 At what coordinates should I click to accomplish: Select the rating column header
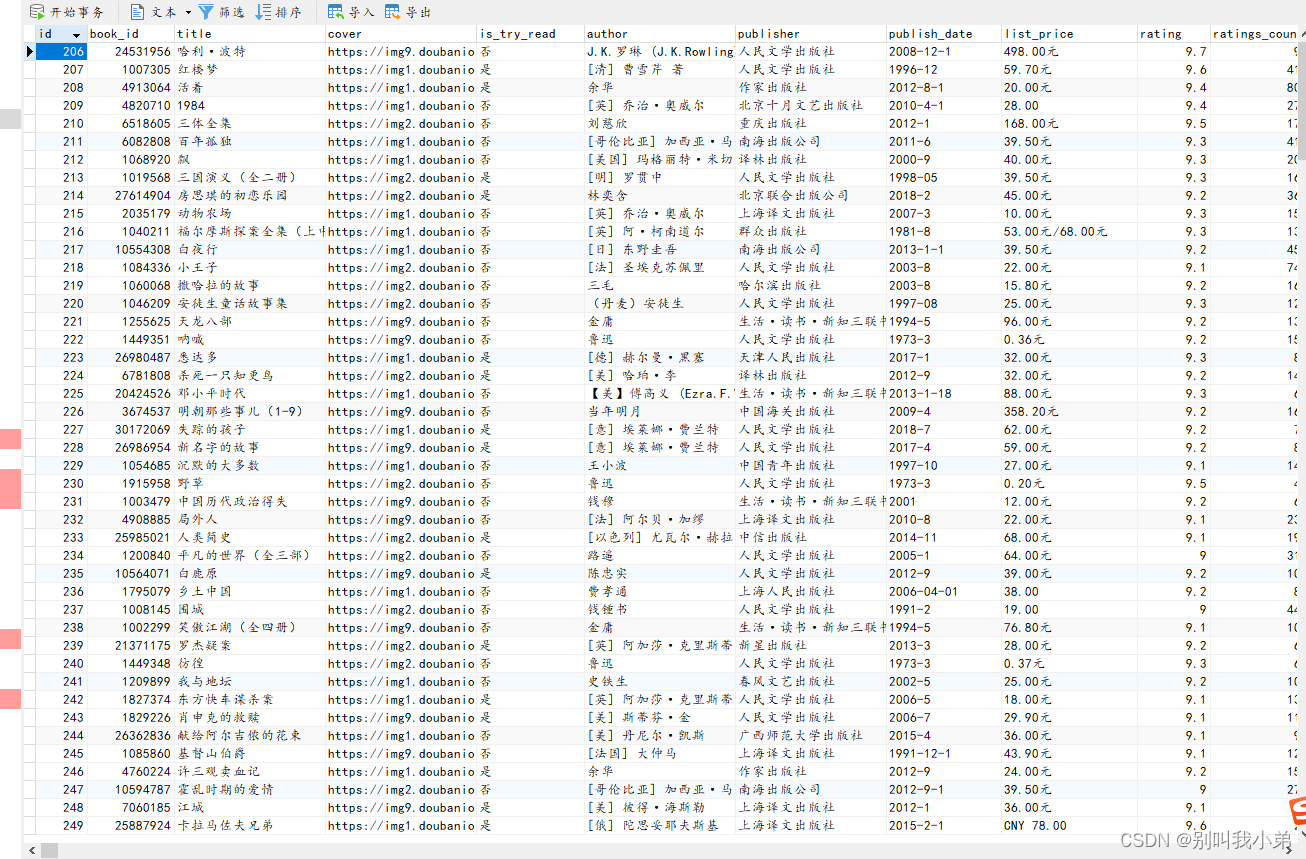click(x=1174, y=34)
